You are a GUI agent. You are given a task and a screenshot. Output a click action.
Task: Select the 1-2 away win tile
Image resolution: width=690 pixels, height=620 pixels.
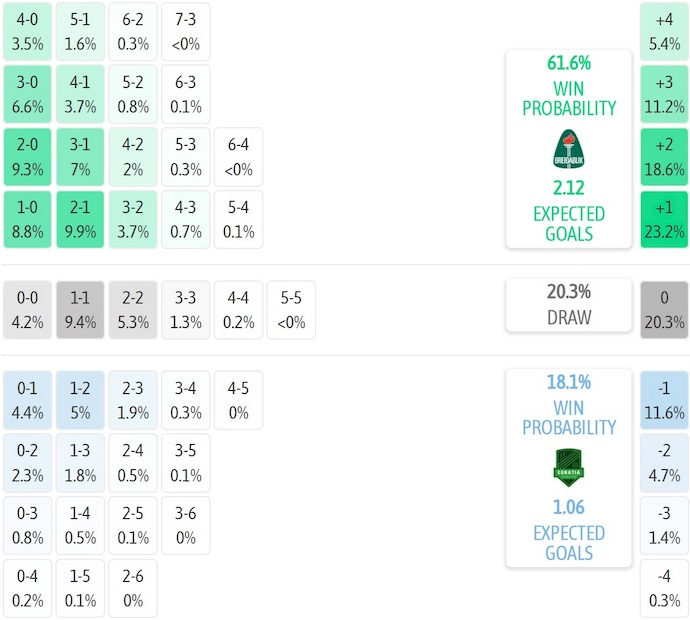click(x=81, y=400)
